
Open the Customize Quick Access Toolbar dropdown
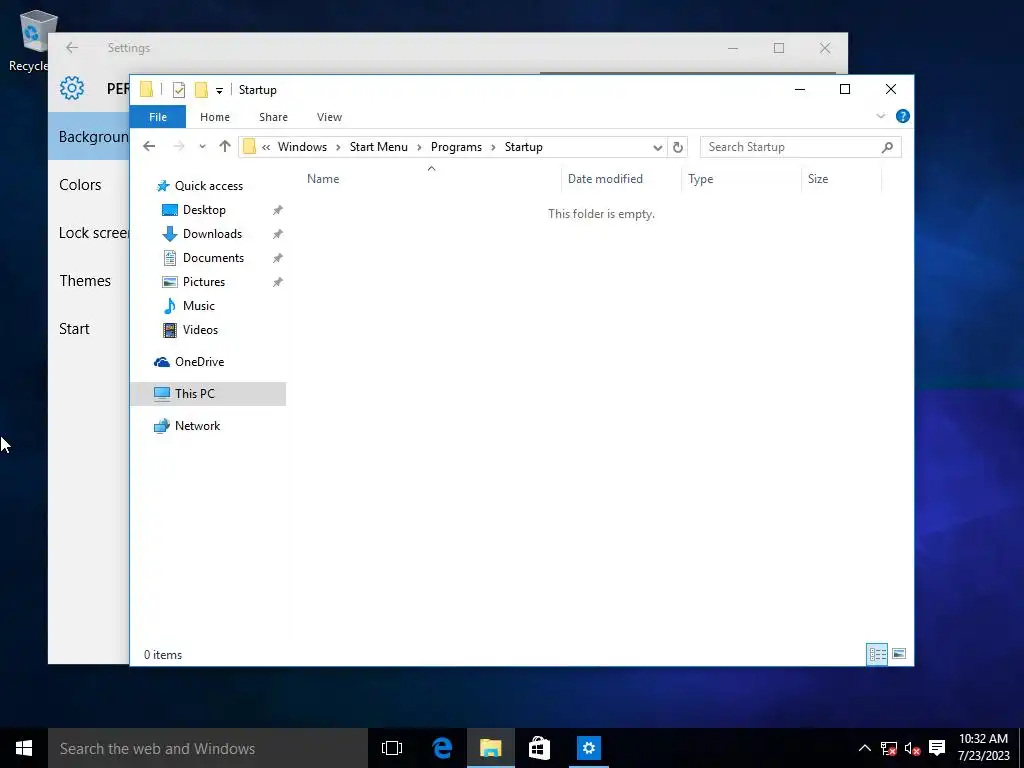tap(219, 90)
